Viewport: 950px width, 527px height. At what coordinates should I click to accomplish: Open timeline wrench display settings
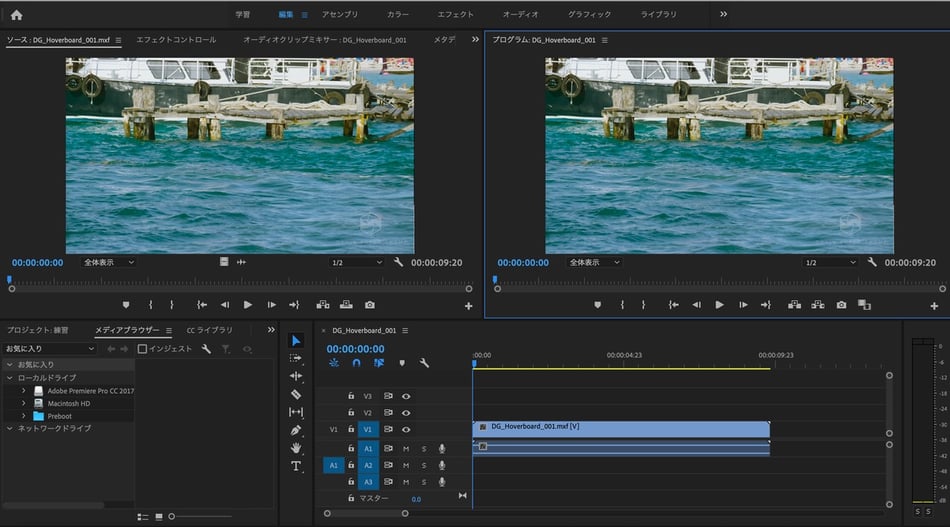point(424,363)
